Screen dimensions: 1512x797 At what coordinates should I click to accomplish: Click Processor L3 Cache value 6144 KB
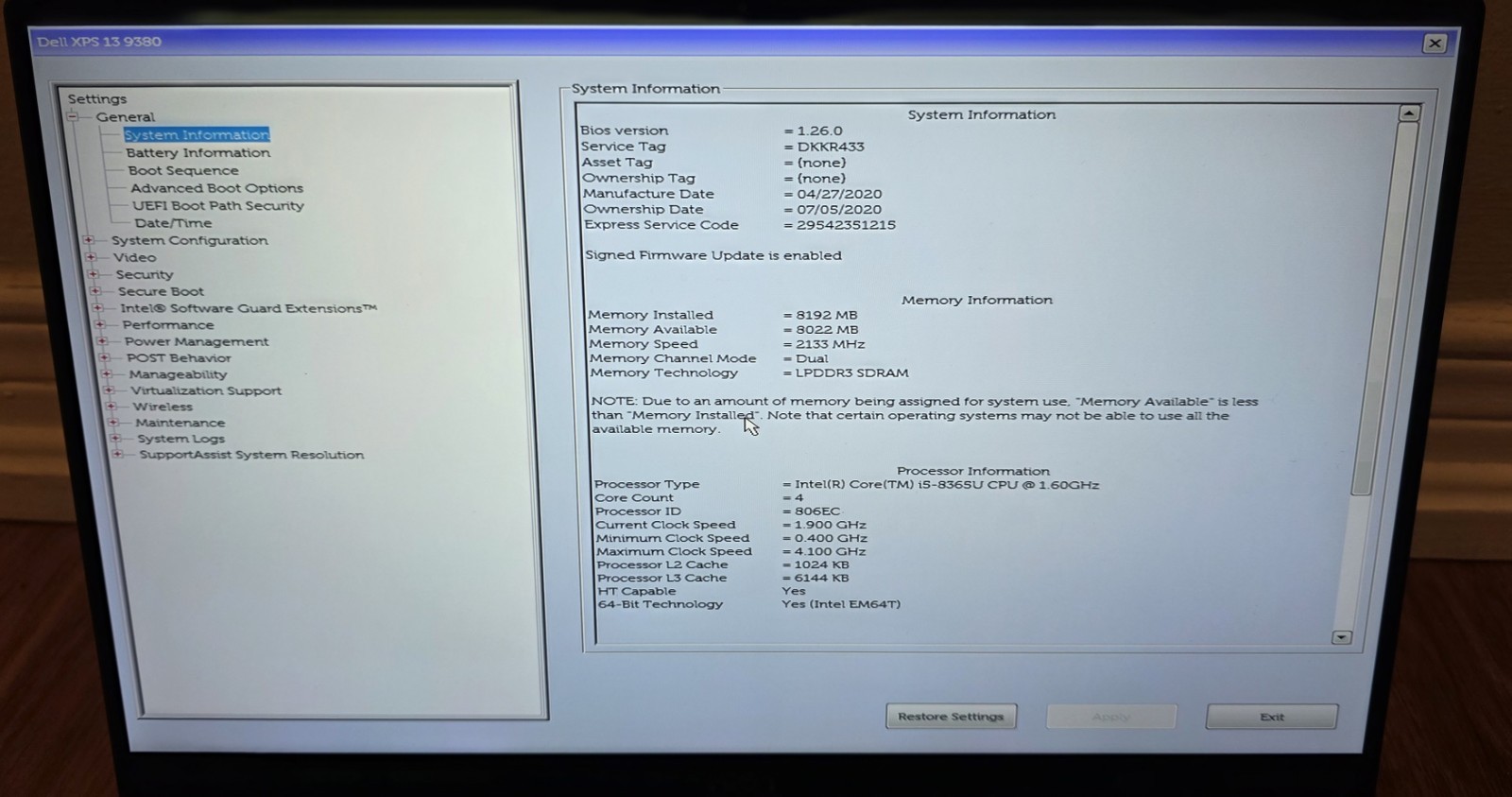pyautogui.click(x=821, y=578)
